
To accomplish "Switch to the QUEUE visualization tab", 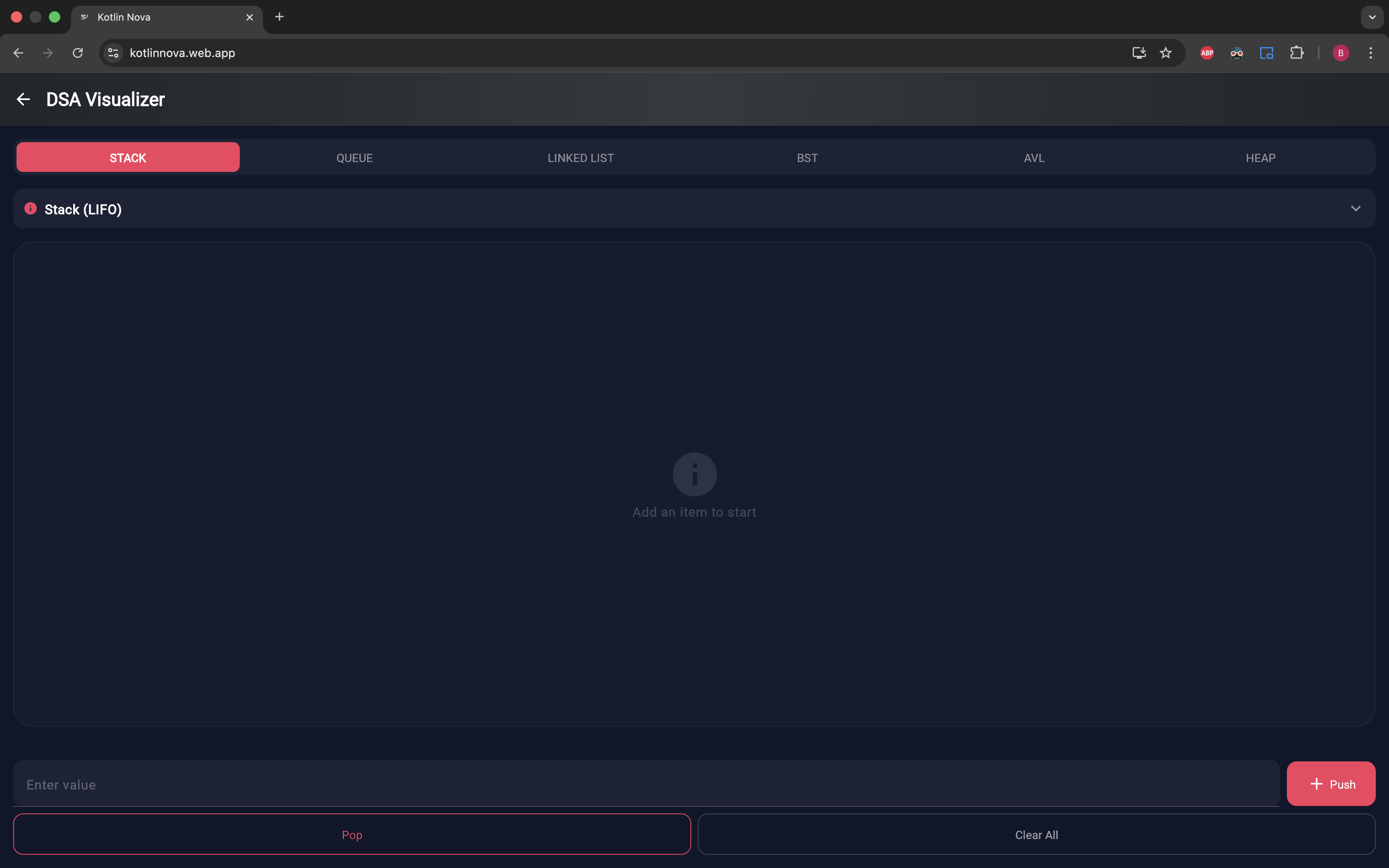I will click(x=354, y=157).
